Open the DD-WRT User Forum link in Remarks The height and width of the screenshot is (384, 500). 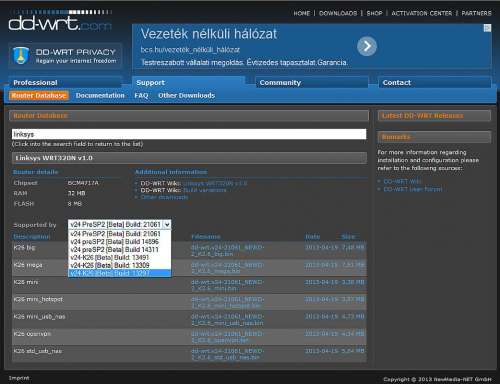point(413,189)
